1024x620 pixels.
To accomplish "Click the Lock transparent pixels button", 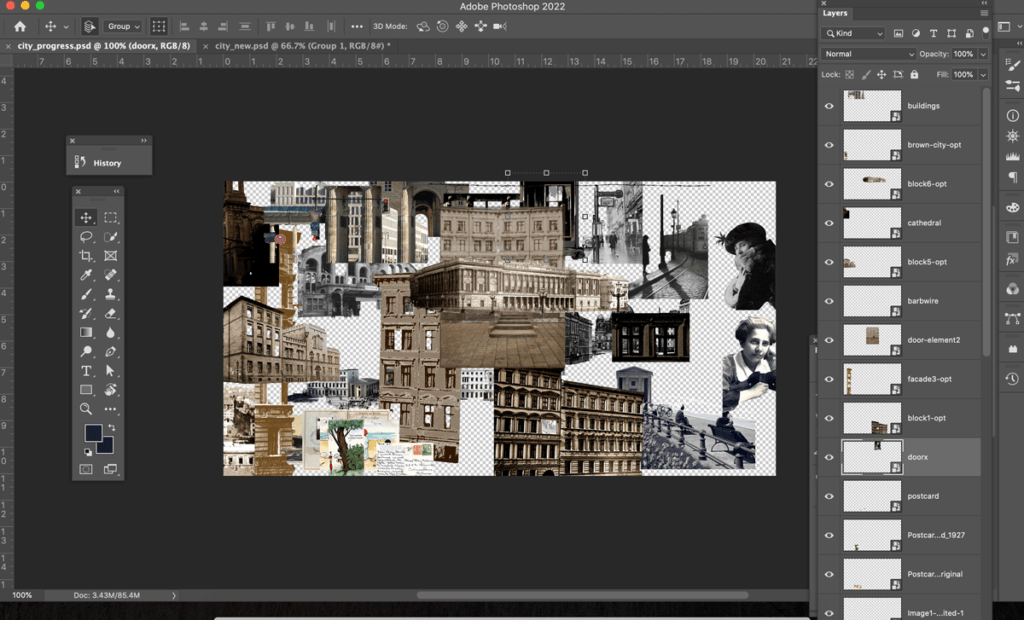I will point(850,74).
